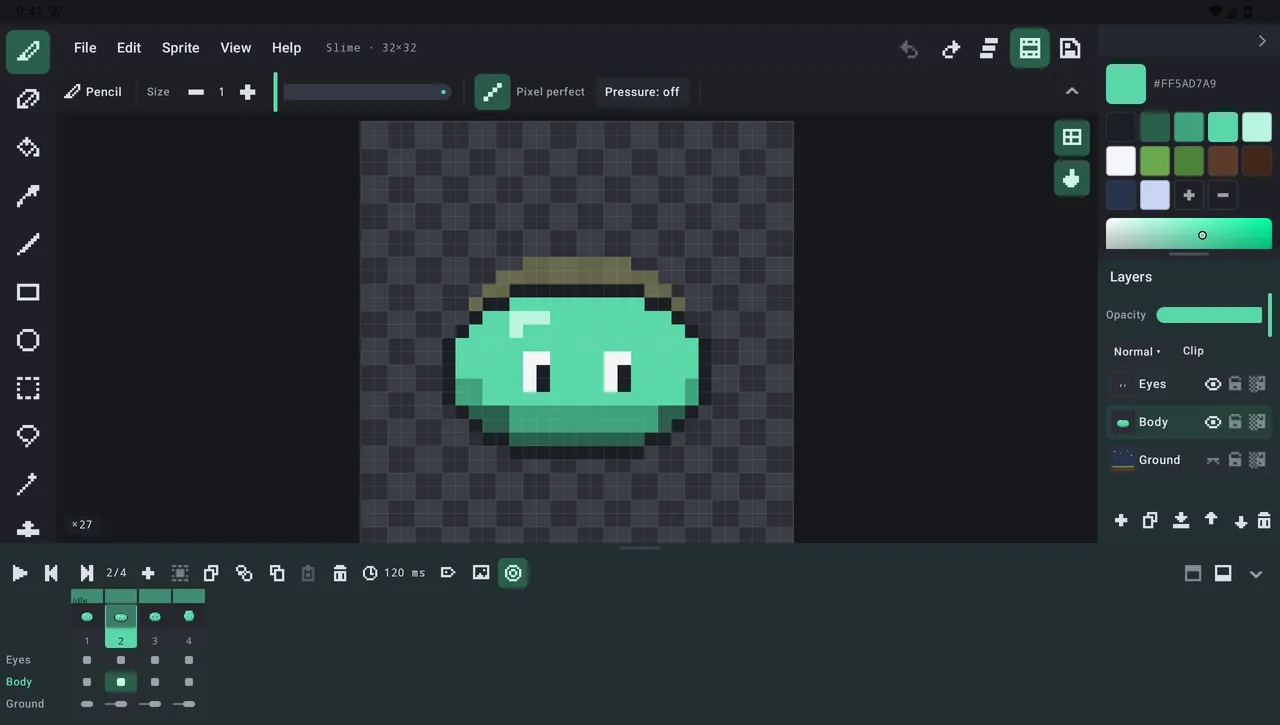Toggle the timeline panel button in top bar

[1030, 48]
